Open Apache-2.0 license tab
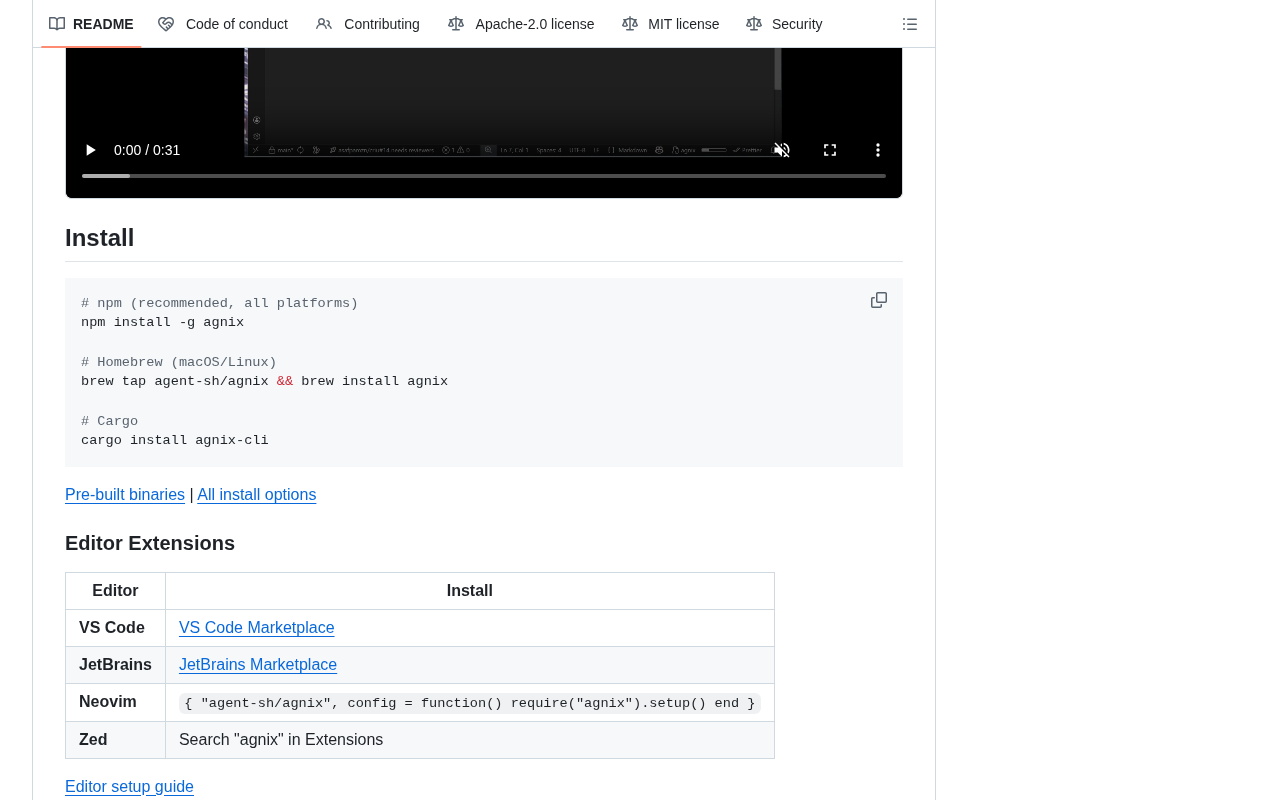 [x=521, y=24]
